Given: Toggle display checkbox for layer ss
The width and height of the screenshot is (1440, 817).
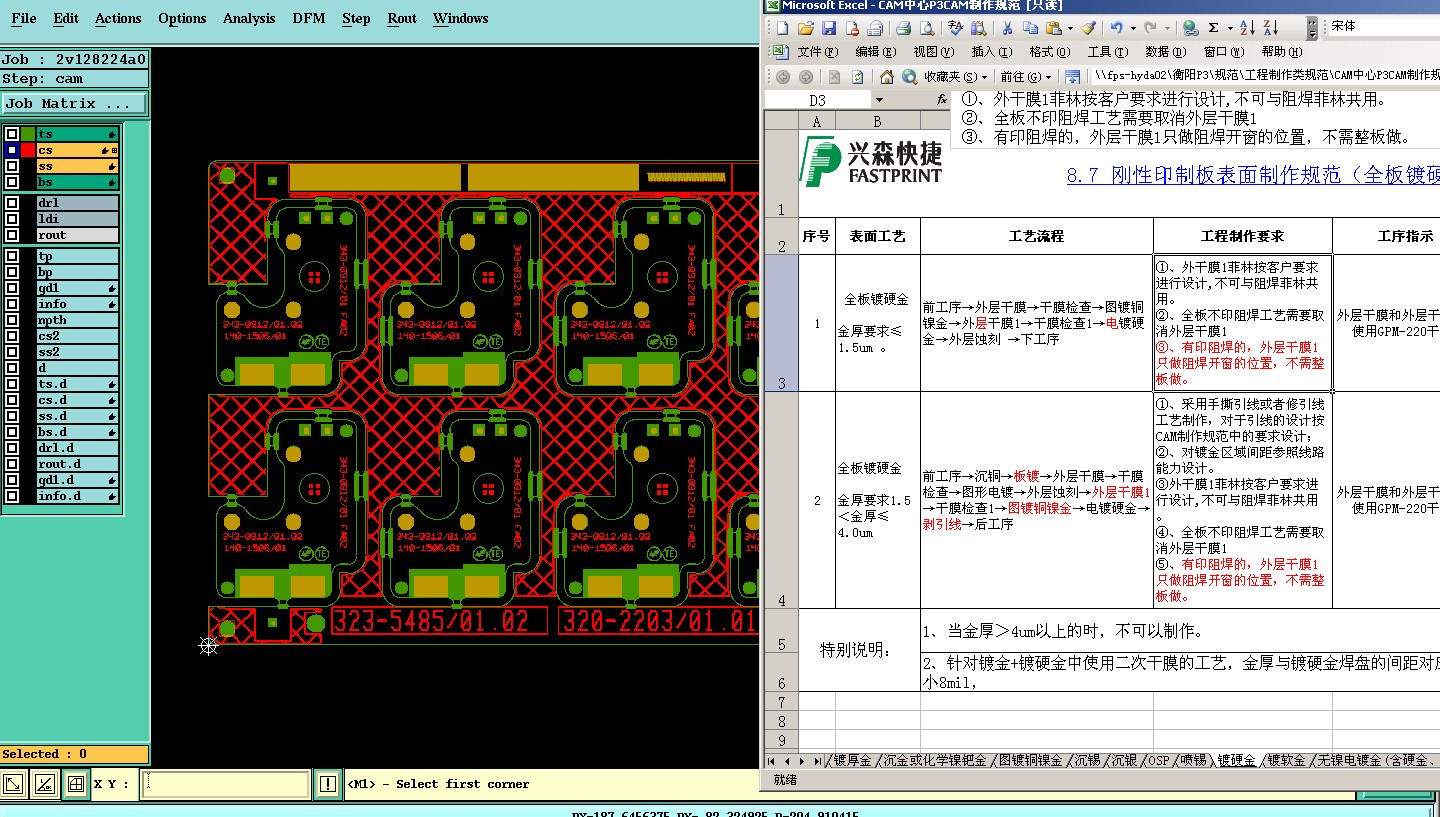Looking at the screenshot, I should click(x=12, y=166).
